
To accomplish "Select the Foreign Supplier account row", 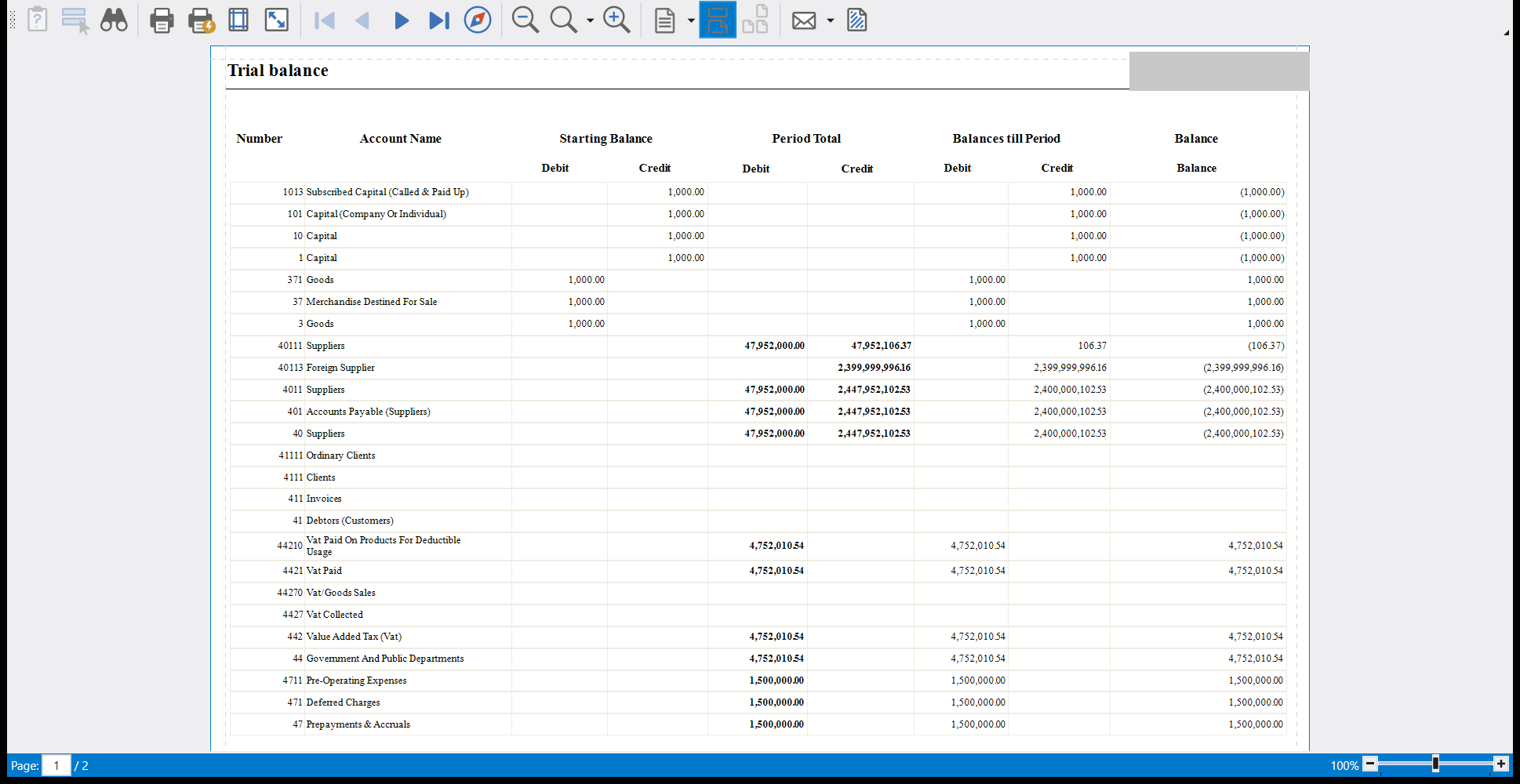I will (758, 368).
